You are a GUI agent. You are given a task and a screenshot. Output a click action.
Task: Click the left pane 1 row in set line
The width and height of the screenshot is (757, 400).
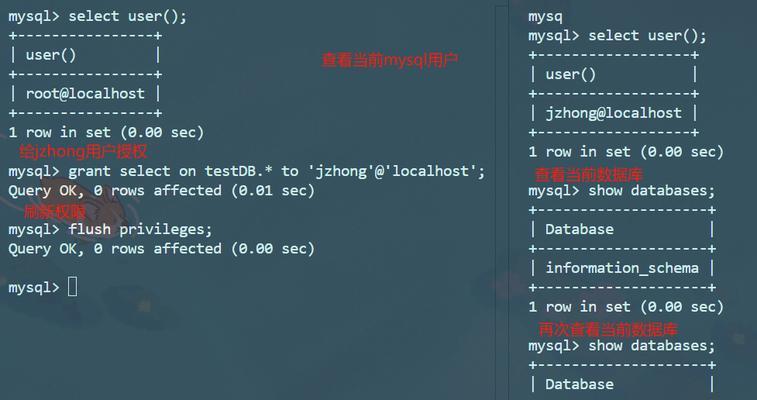pos(106,132)
